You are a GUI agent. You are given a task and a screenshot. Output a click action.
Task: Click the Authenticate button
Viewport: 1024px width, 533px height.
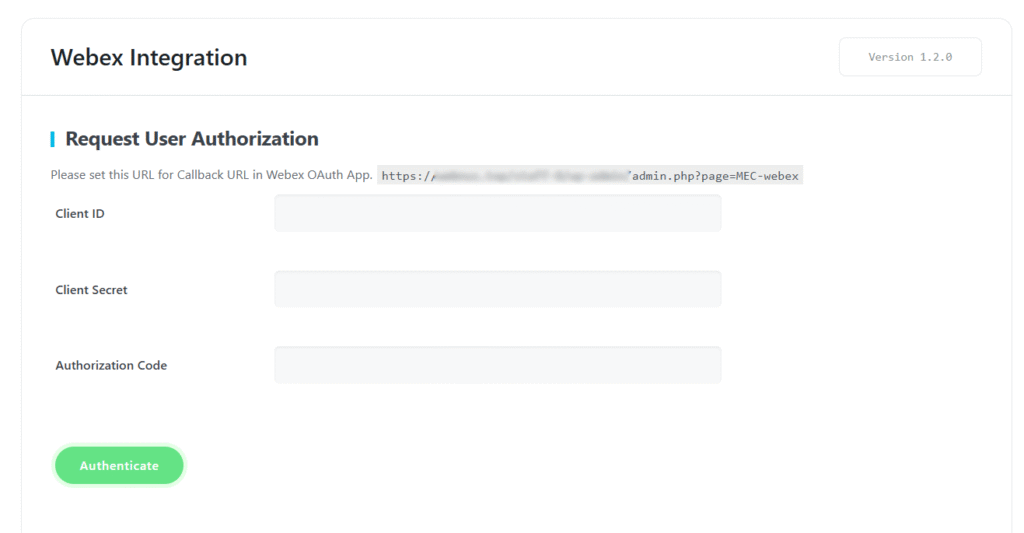point(119,466)
